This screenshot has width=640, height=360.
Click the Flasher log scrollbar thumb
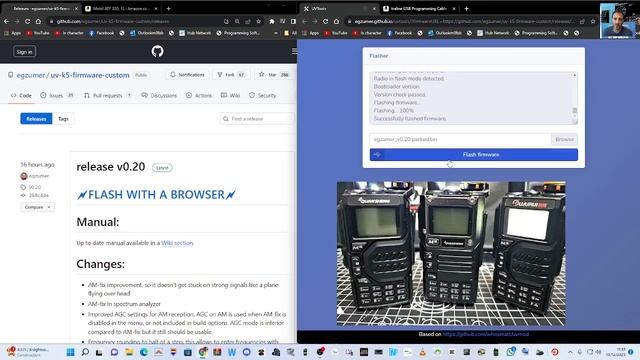tap(574, 111)
